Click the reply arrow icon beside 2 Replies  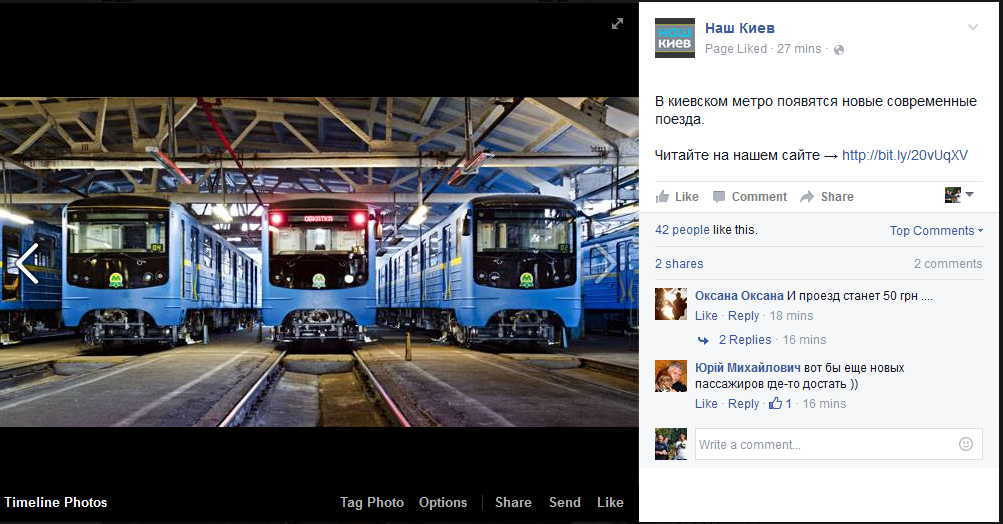pos(703,340)
